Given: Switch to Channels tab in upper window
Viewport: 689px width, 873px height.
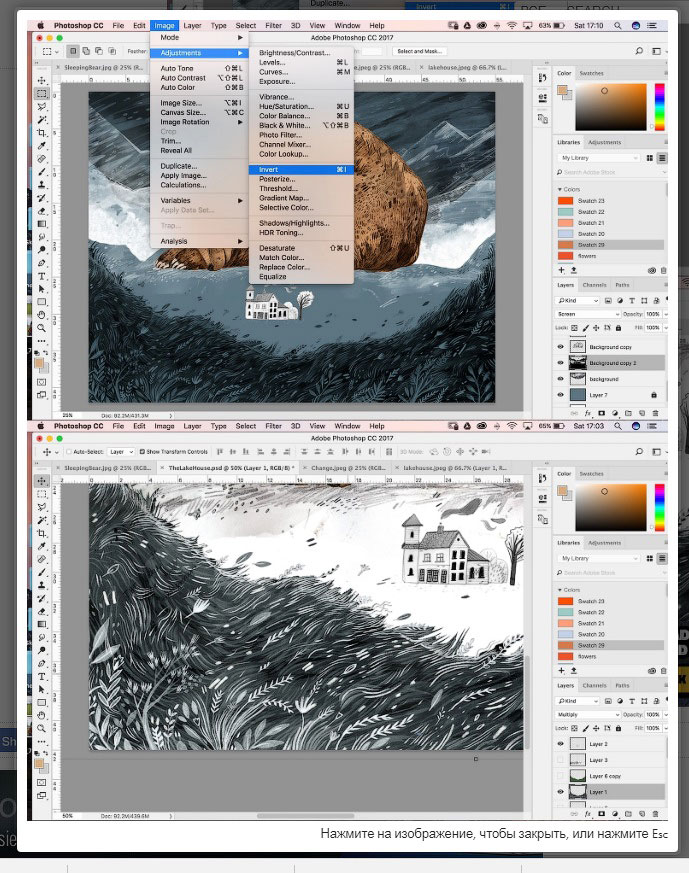Looking at the screenshot, I should (594, 285).
